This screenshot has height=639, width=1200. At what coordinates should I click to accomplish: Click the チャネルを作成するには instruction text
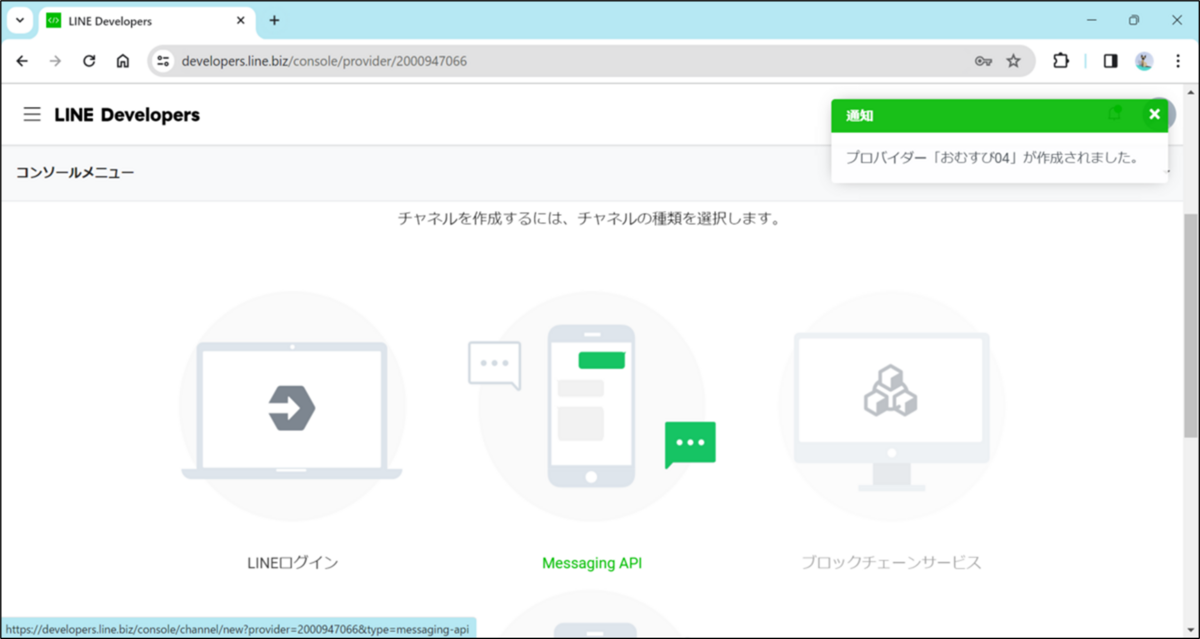(589, 218)
